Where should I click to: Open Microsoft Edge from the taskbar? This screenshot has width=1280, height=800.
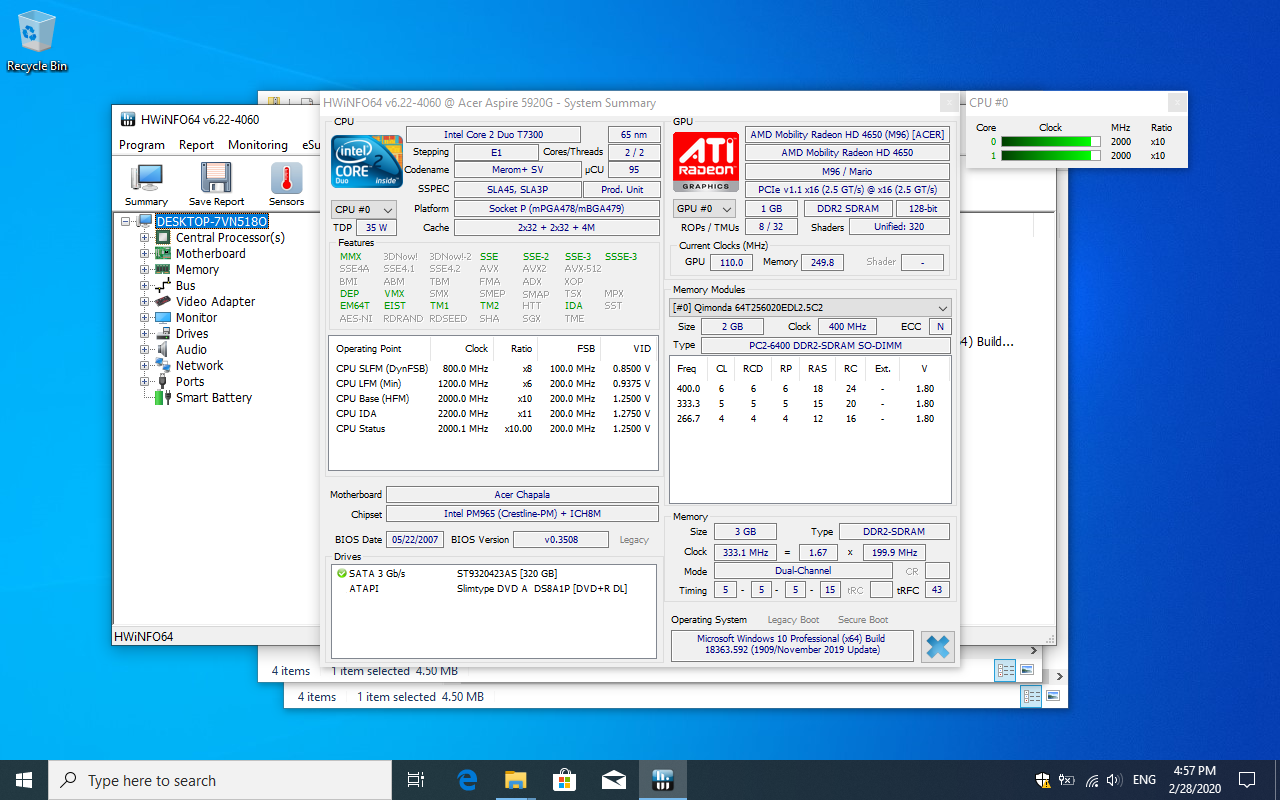(466, 780)
